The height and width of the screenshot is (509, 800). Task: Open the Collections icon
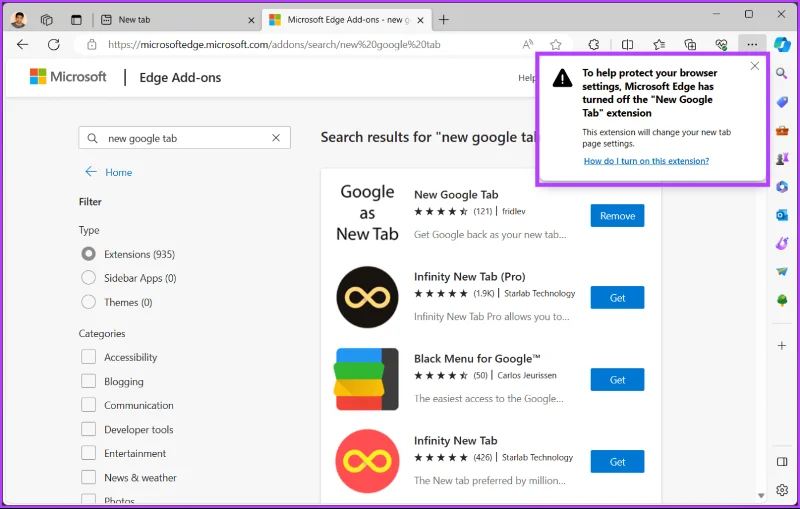click(x=690, y=44)
